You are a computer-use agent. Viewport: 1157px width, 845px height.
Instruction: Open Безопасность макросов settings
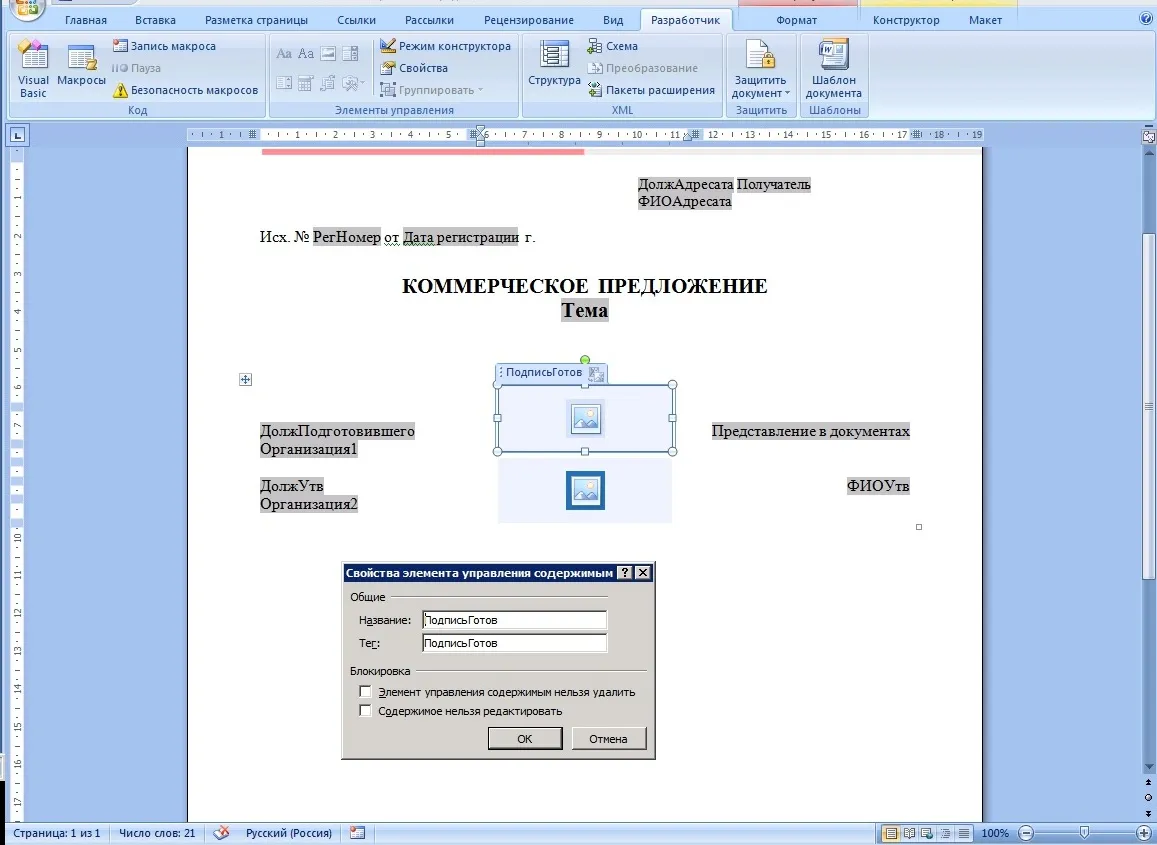[186, 90]
